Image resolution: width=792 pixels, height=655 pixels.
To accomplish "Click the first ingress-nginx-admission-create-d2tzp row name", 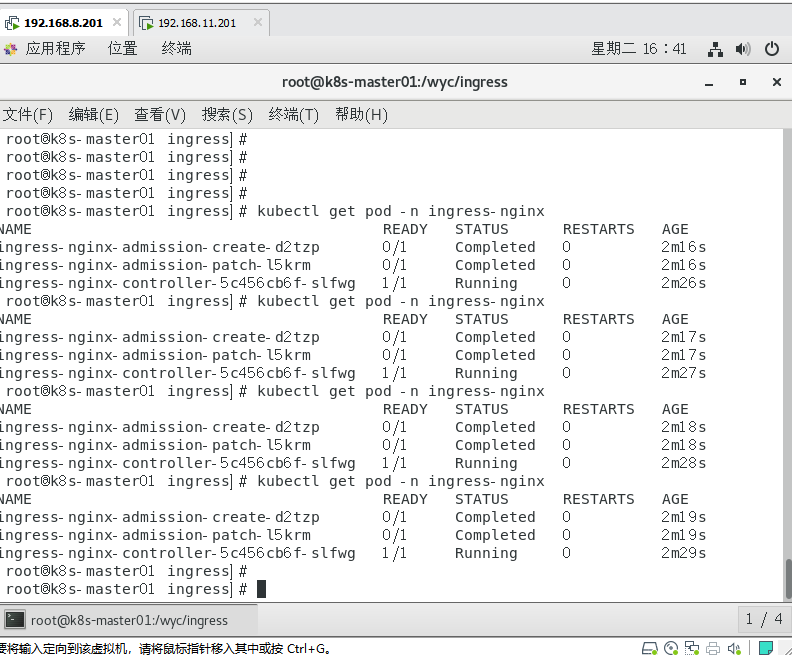I will point(160,247).
